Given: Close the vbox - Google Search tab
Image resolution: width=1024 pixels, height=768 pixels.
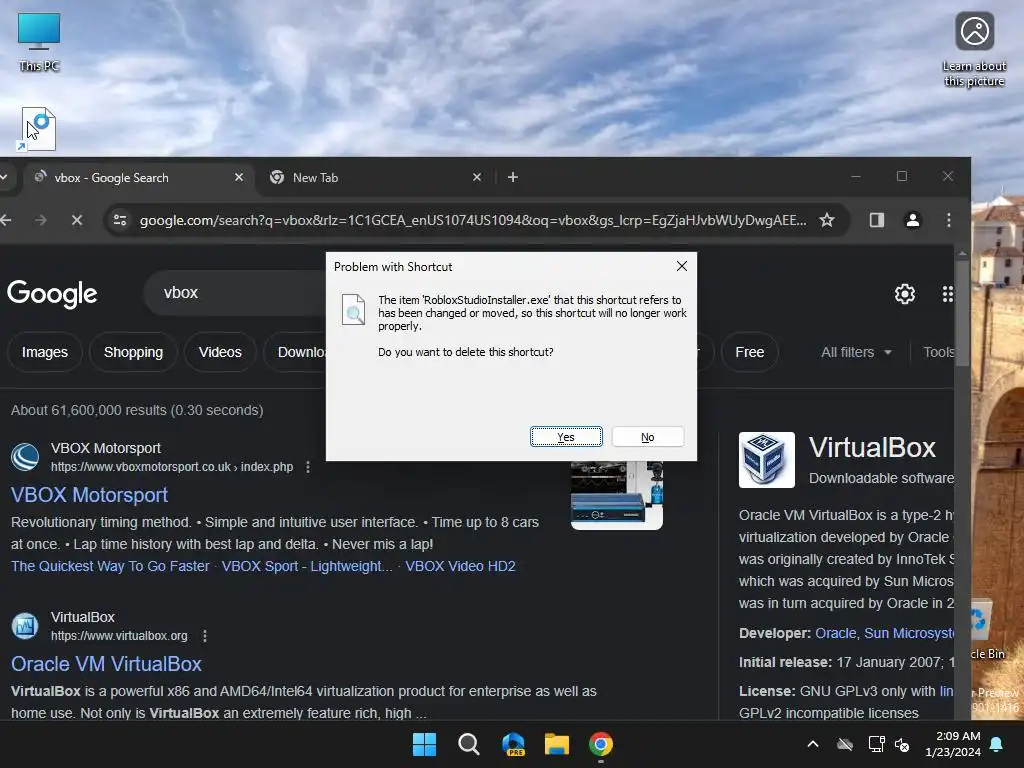Looking at the screenshot, I should [x=239, y=178].
